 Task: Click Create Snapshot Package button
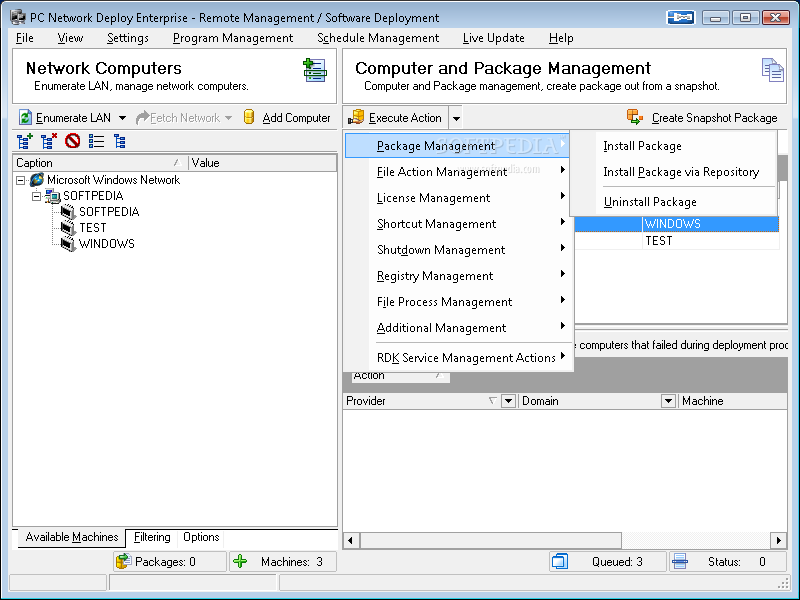click(x=702, y=118)
